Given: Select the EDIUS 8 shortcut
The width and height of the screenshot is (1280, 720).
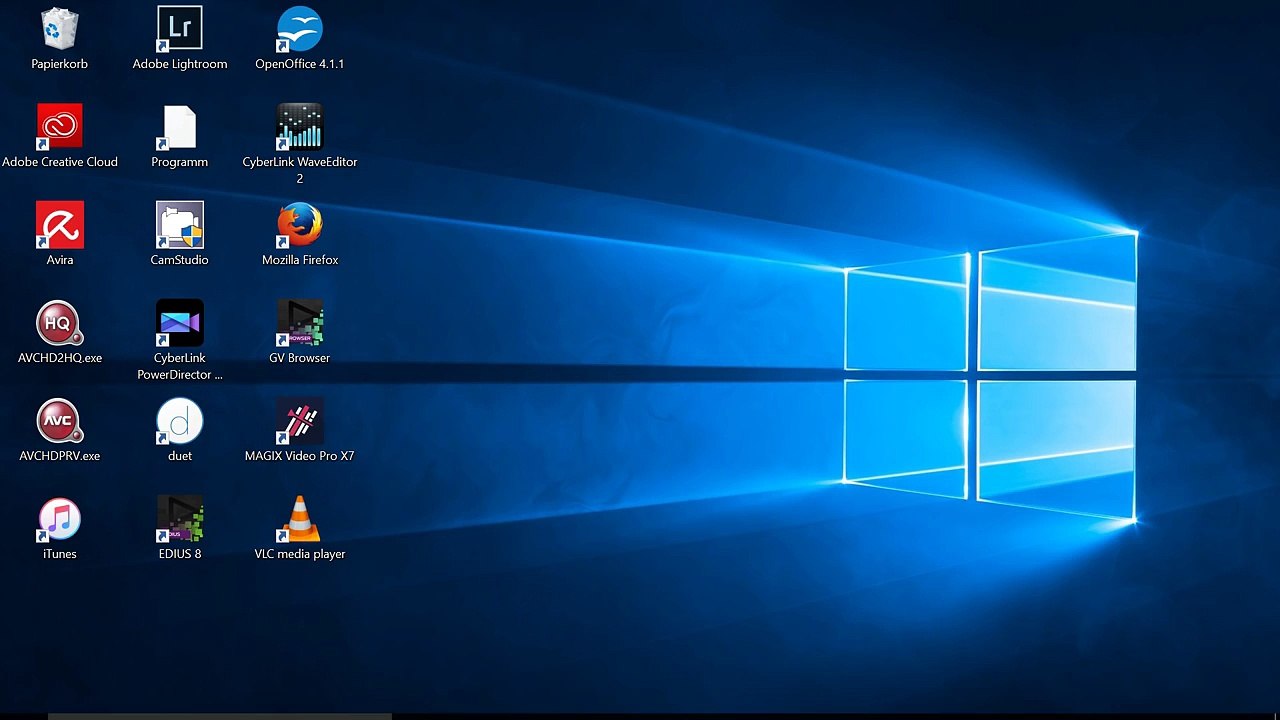Looking at the screenshot, I should click(x=180, y=519).
